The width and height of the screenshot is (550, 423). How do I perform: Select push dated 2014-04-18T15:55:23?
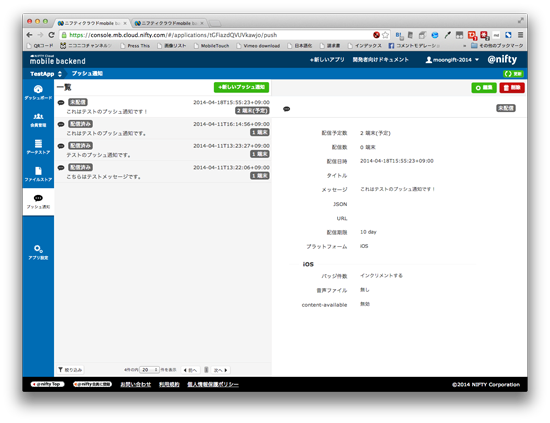[163, 107]
